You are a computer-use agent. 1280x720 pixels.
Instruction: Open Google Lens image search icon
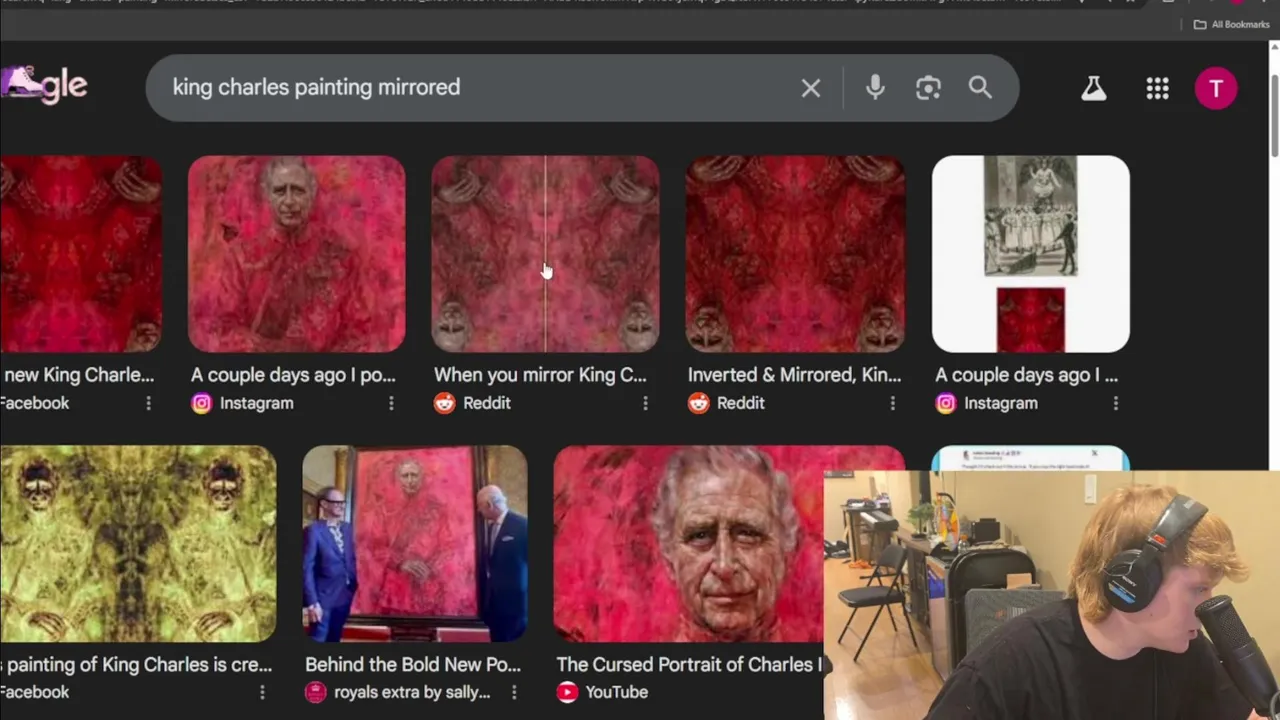pos(928,88)
